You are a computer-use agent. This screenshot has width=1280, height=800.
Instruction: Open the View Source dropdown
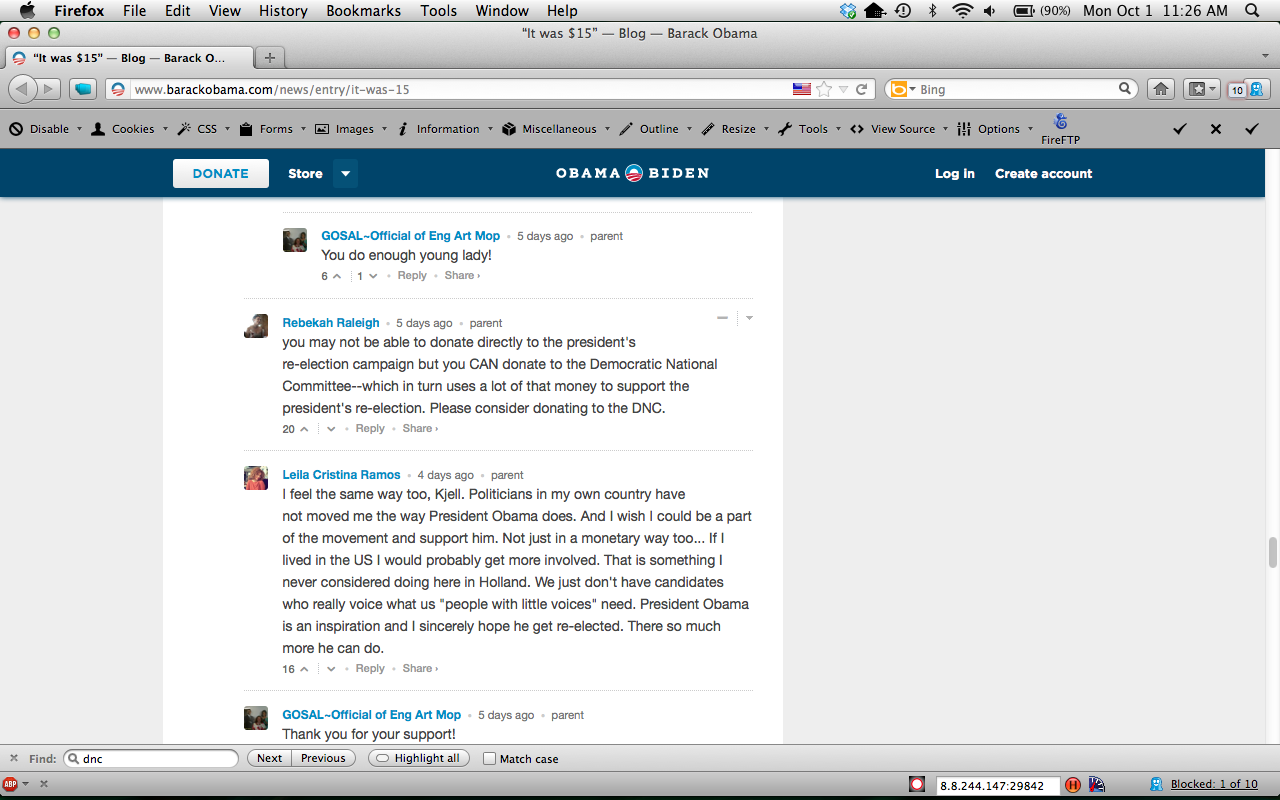coord(898,129)
